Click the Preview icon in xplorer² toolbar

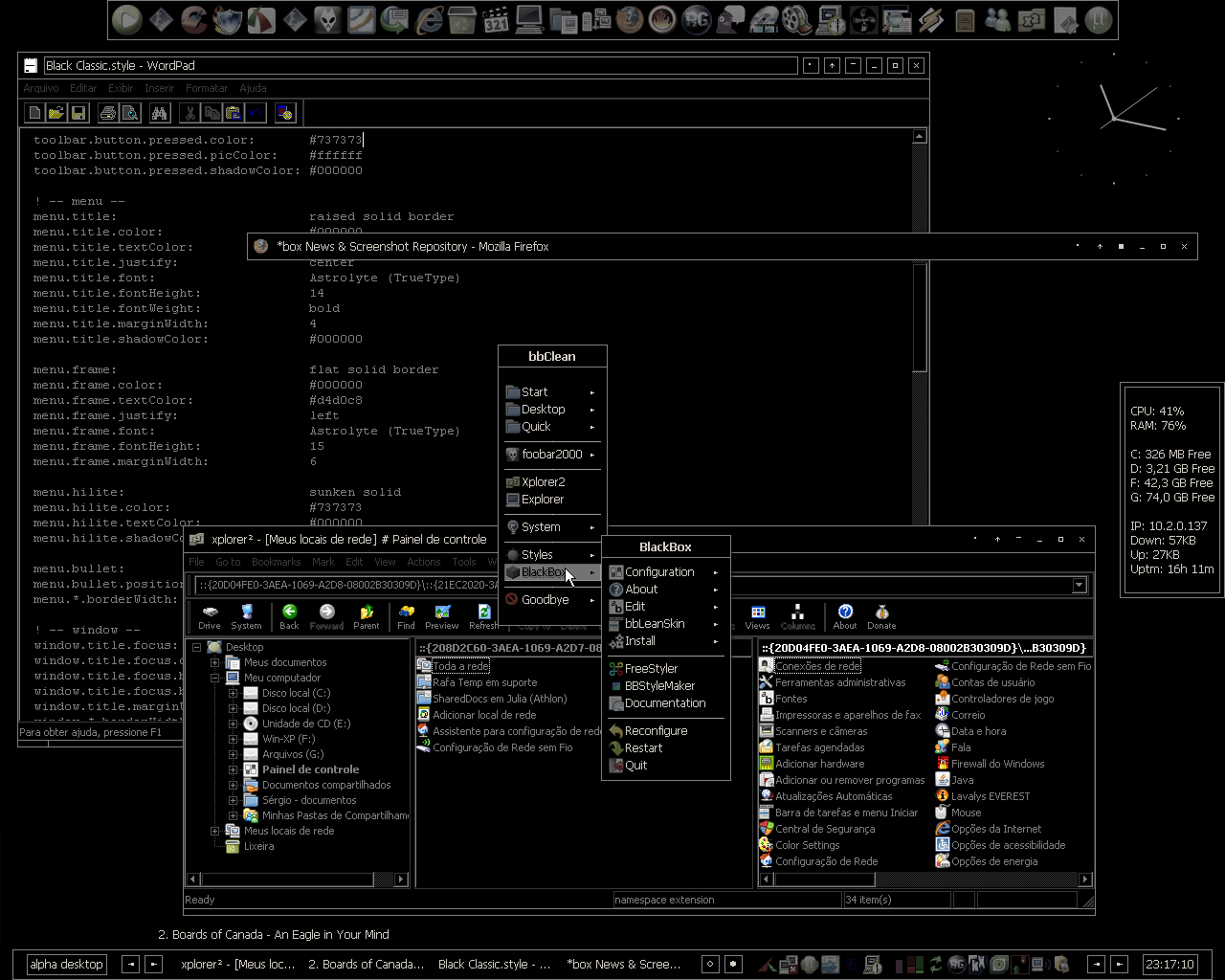442,617
